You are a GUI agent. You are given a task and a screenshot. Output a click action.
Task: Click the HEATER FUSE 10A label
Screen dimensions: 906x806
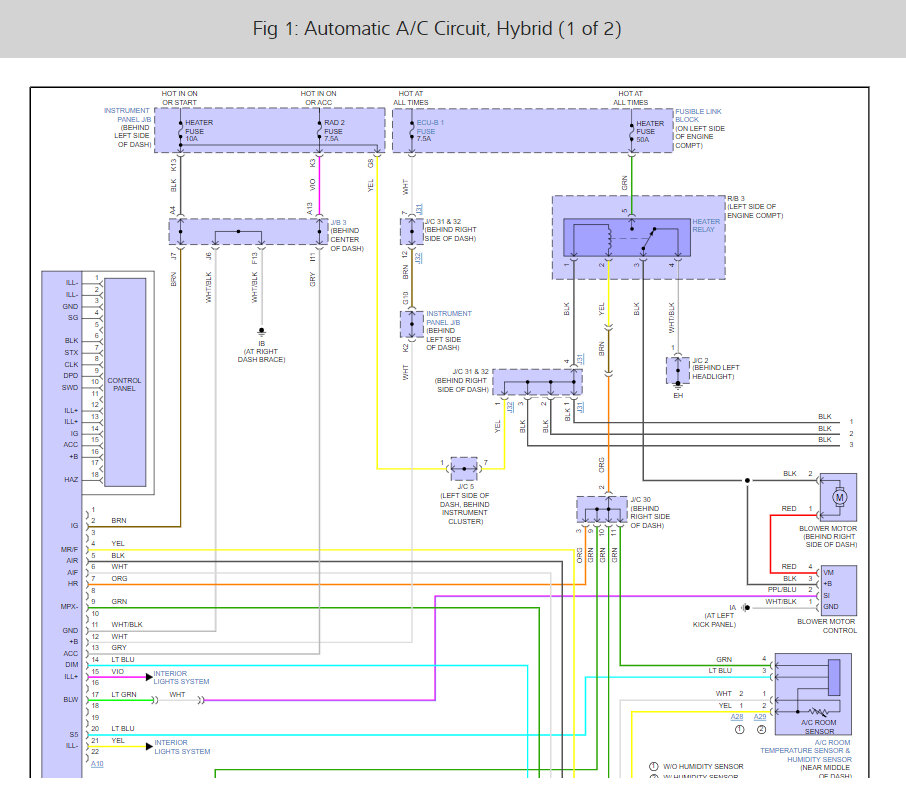(x=199, y=131)
